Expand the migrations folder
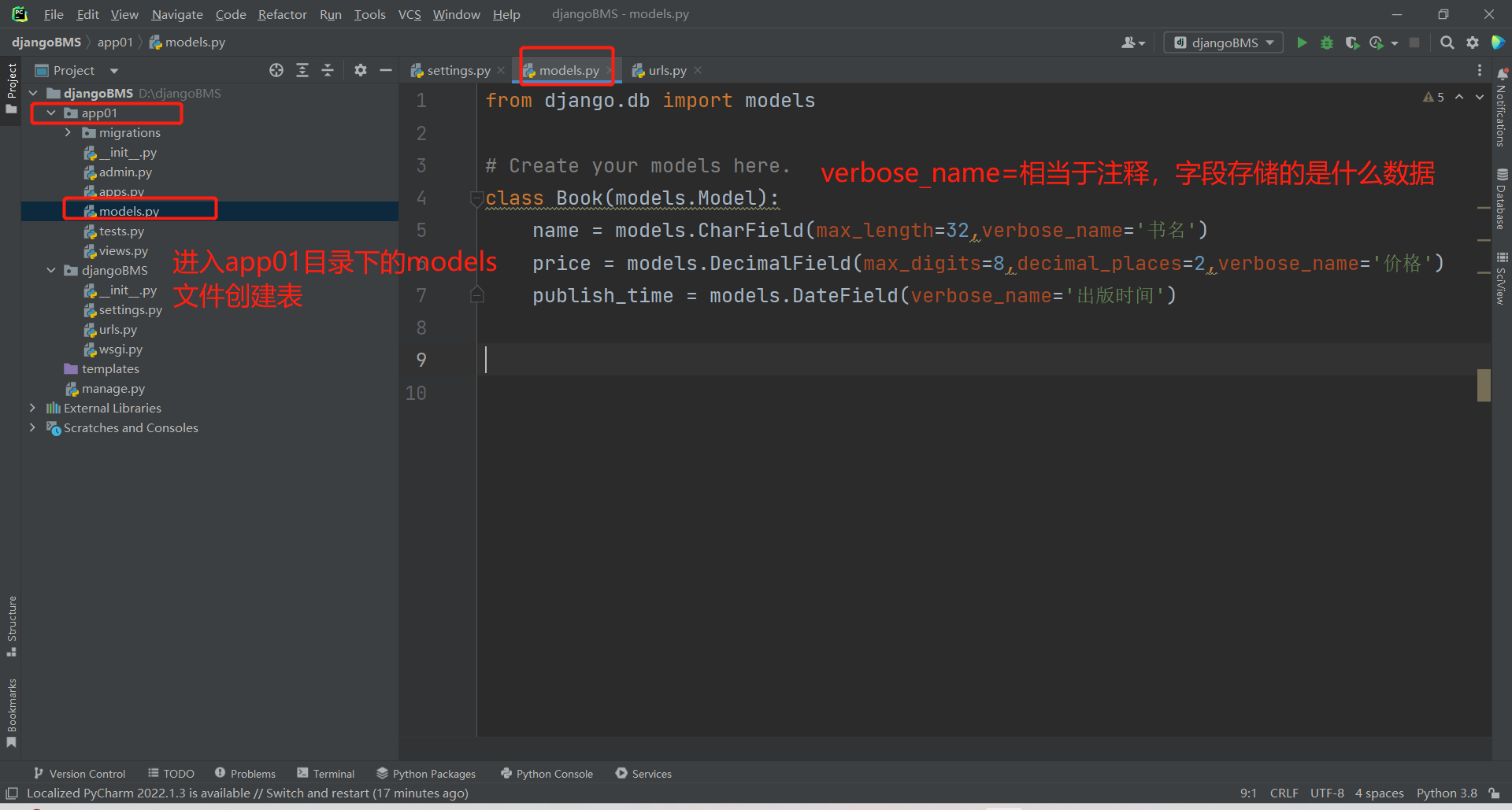Image resolution: width=1512 pixels, height=810 pixels. (x=69, y=132)
